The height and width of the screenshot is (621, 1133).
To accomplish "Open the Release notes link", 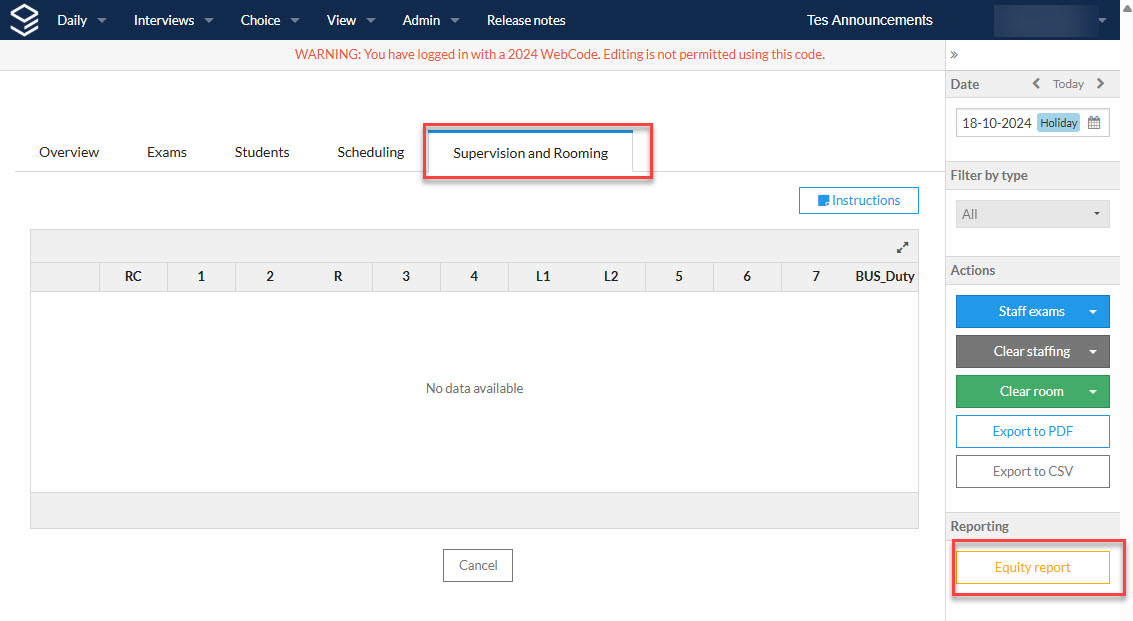I will pos(526,20).
